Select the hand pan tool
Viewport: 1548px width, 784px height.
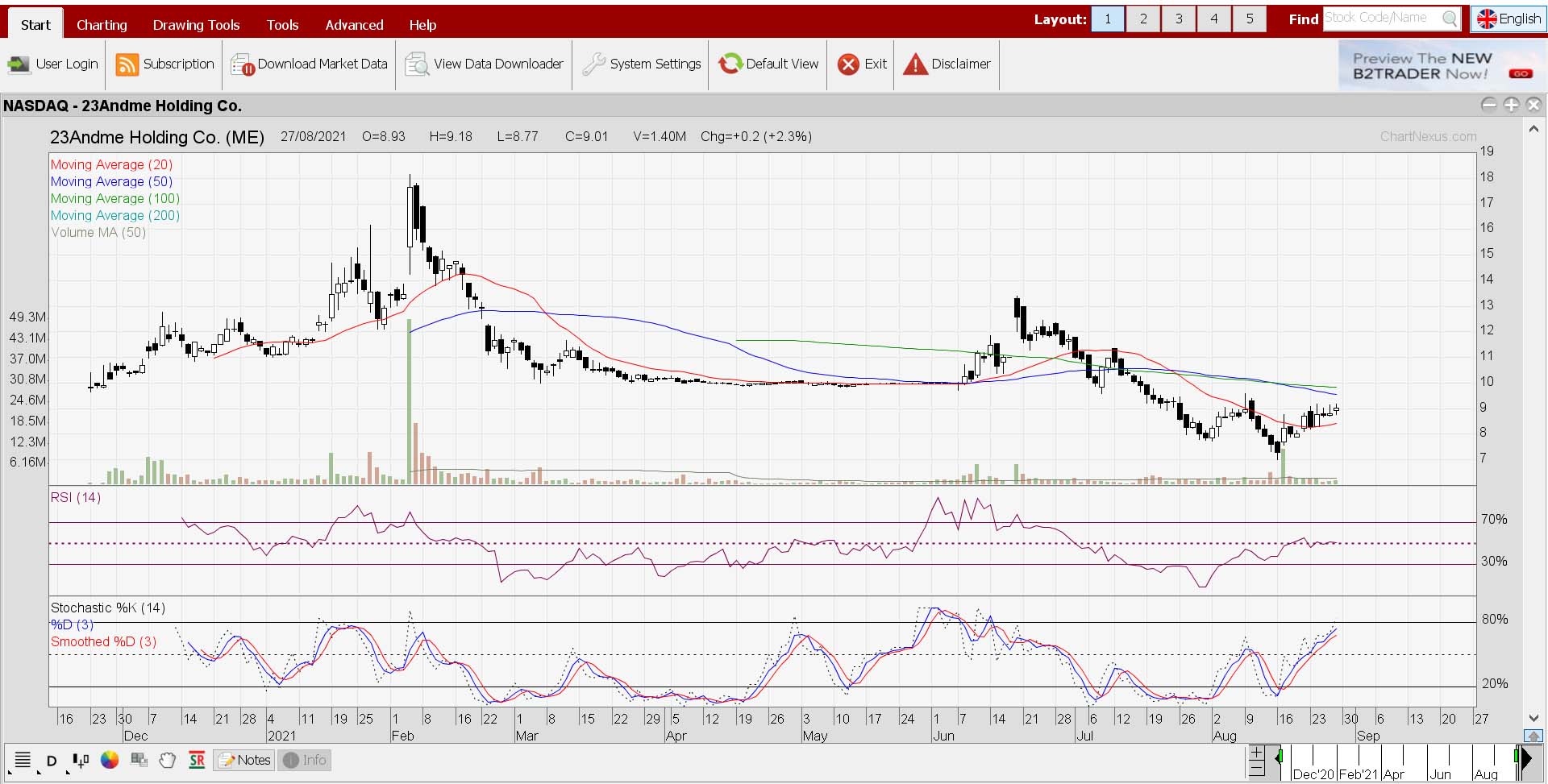pyautogui.click(x=168, y=760)
